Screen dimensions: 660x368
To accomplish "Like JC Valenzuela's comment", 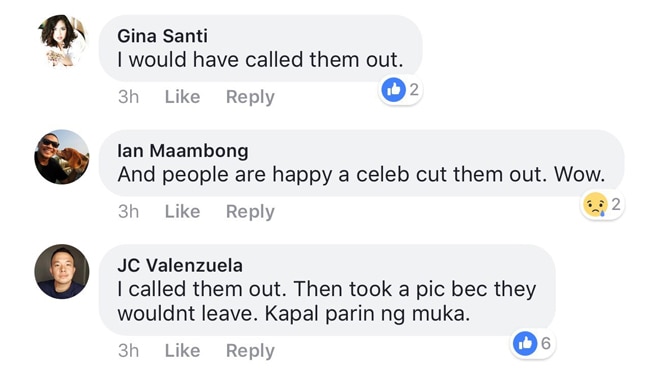I will coord(182,351).
